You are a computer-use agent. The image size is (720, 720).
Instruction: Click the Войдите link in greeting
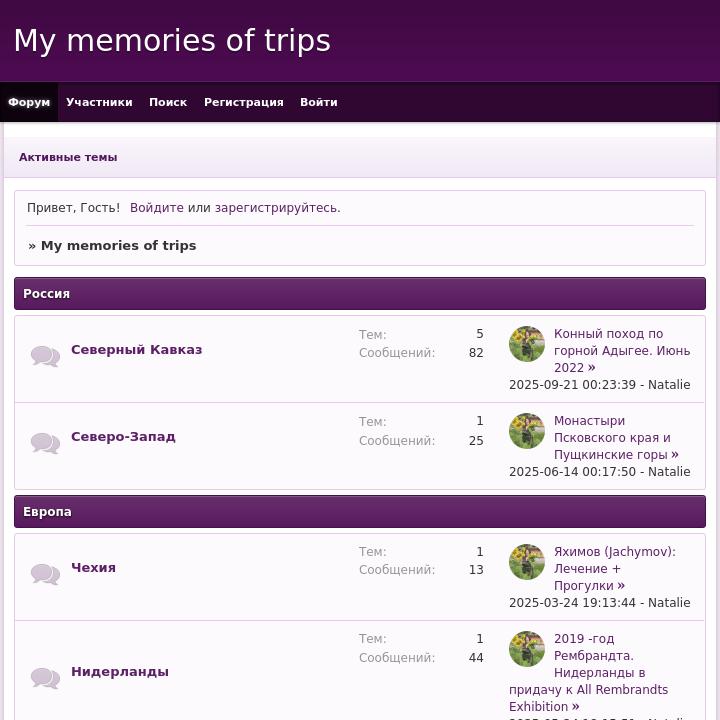point(157,208)
